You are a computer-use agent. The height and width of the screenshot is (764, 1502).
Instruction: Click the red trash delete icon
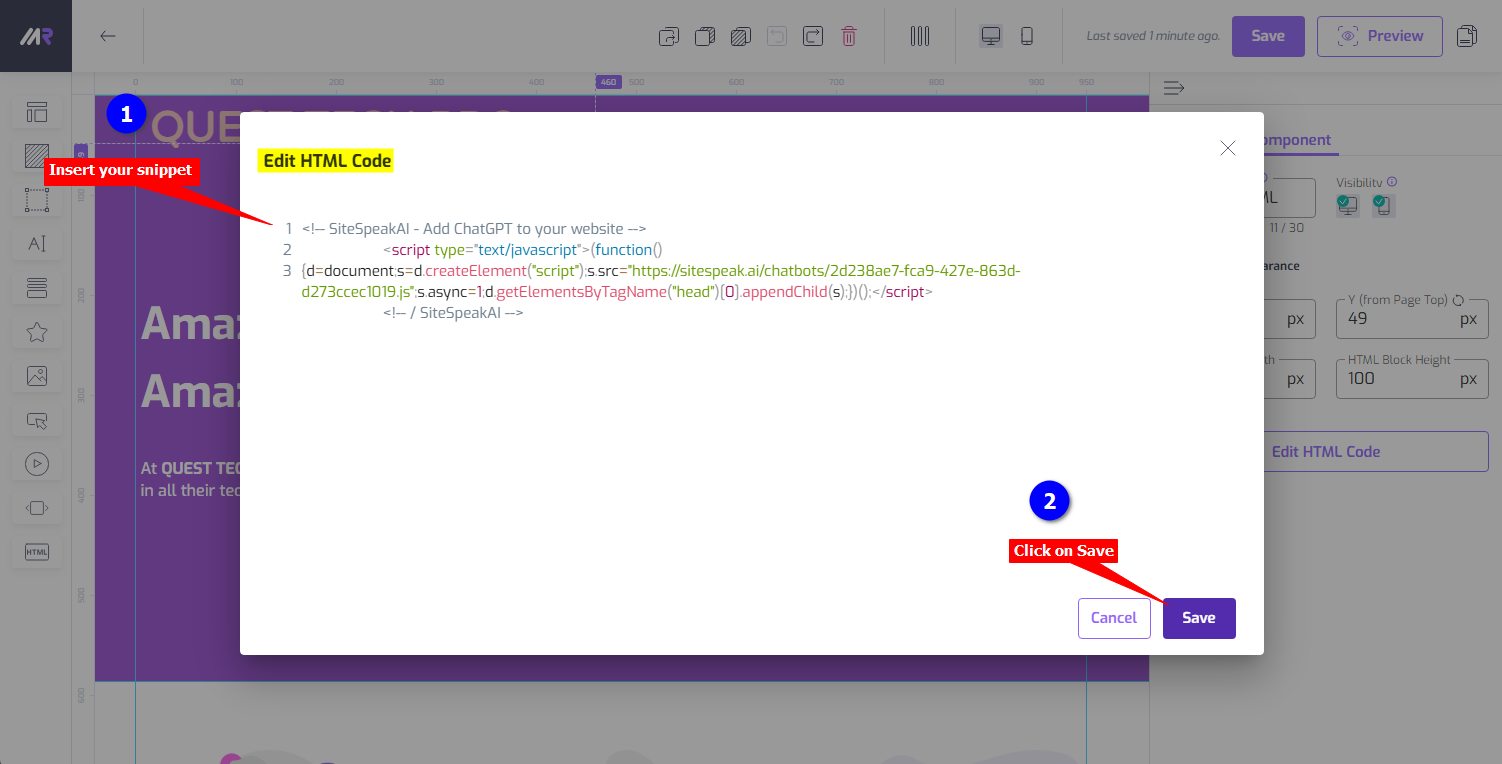click(x=849, y=36)
